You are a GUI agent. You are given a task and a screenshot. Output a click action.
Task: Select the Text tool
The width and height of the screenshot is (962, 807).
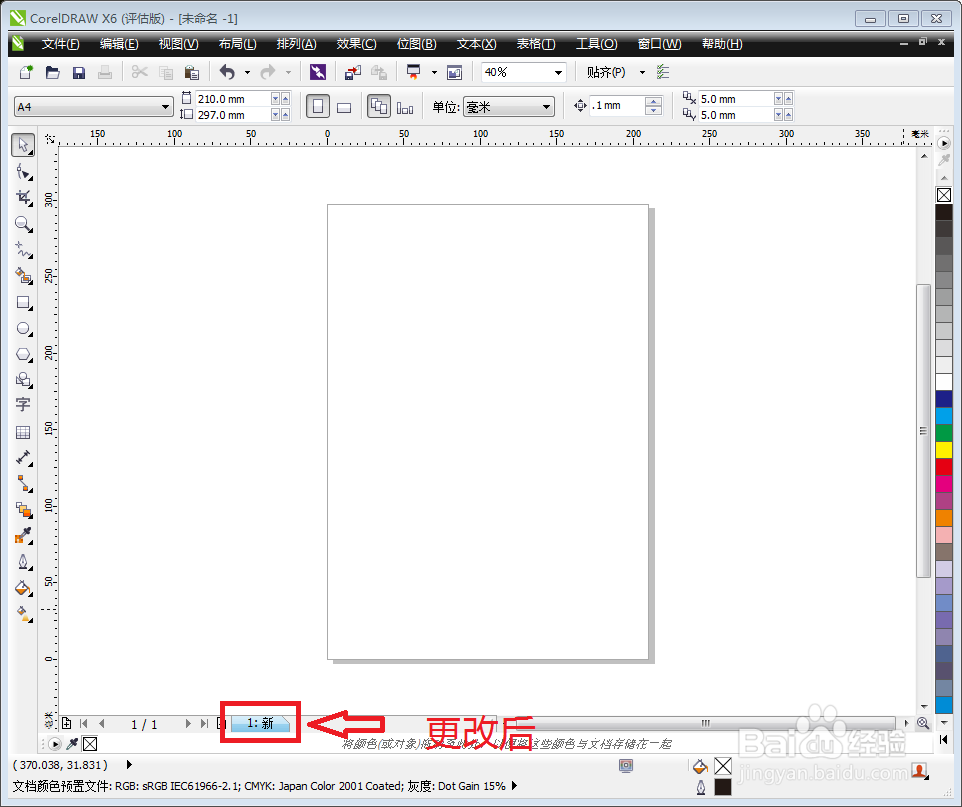pyautogui.click(x=23, y=405)
